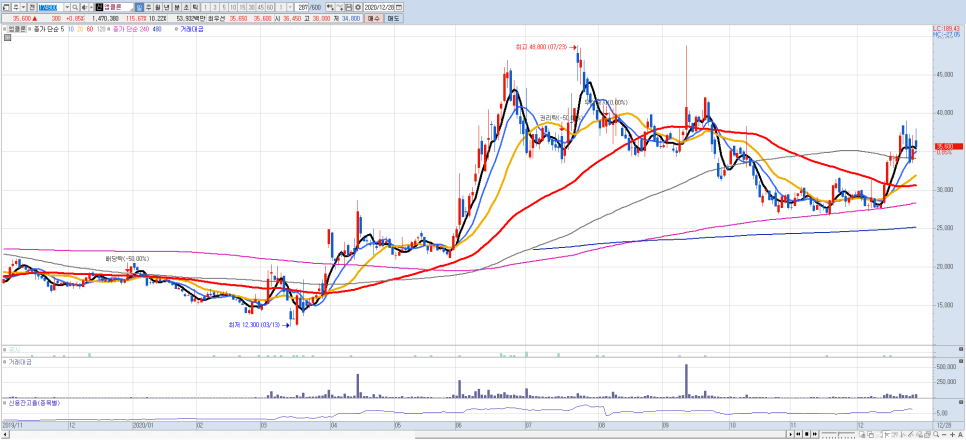Image resolution: width=966 pixels, height=440 pixels.
Task: Switch to 주 weekly chart period
Action: [x=148, y=7]
